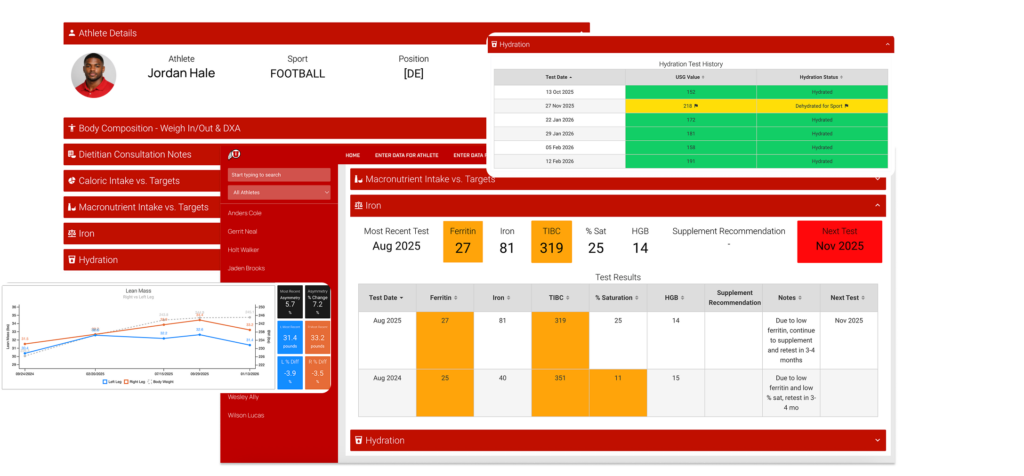Click the Body Composition figure icon
This screenshot has width=1024, height=476.
pos(71,128)
